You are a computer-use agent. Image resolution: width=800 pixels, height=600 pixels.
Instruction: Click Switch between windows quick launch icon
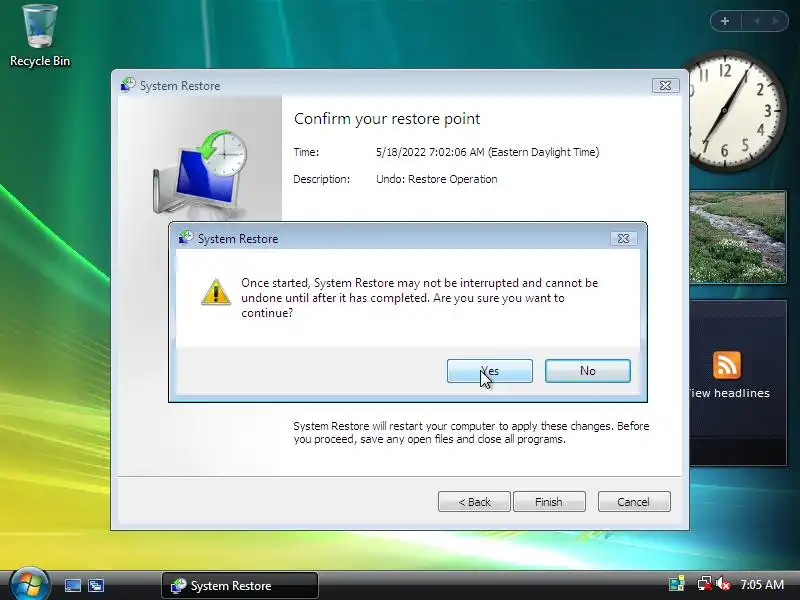(x=96, y=585)
